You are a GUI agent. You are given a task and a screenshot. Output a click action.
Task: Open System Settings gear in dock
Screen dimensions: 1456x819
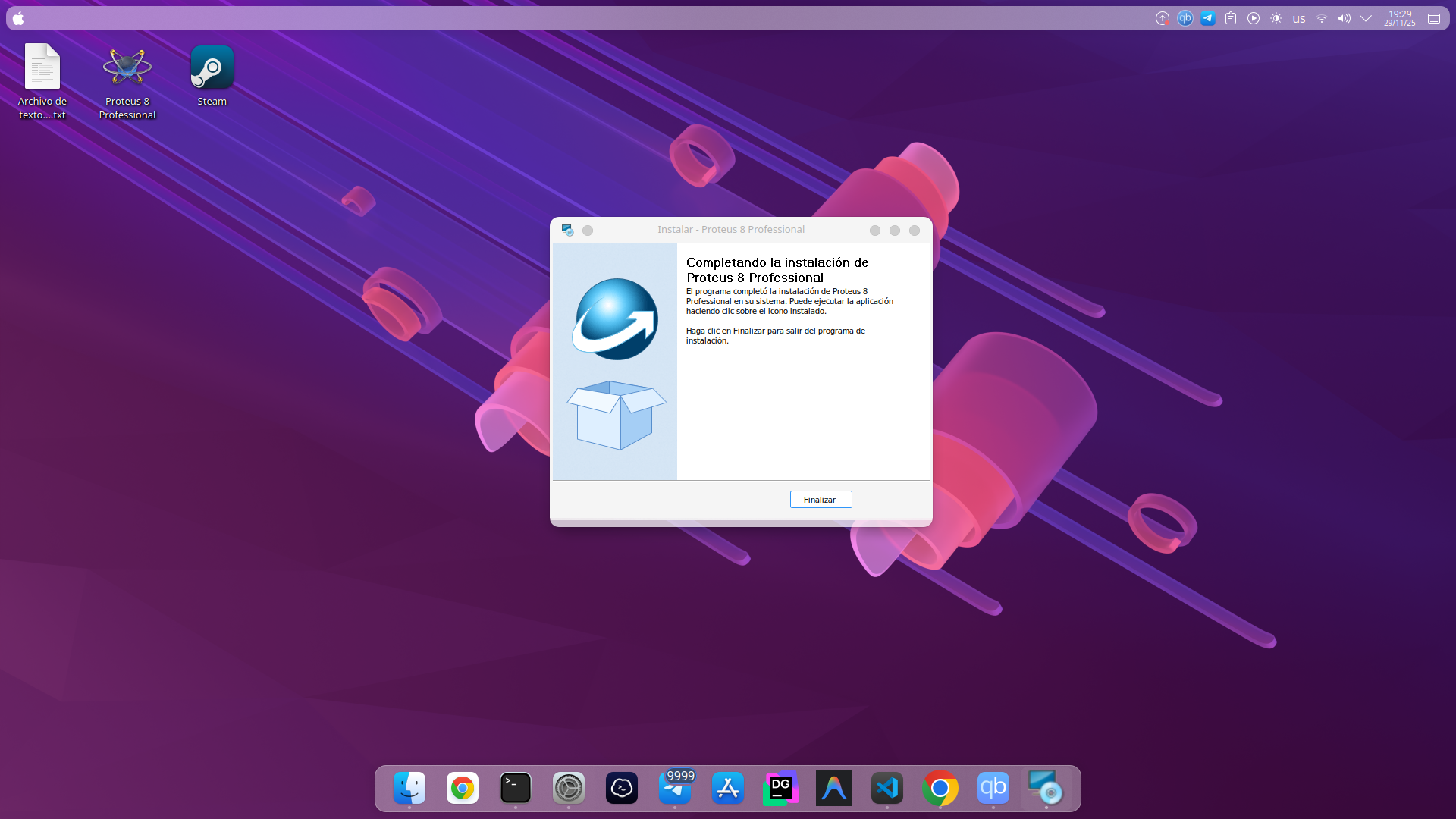[x=569, y=789]
